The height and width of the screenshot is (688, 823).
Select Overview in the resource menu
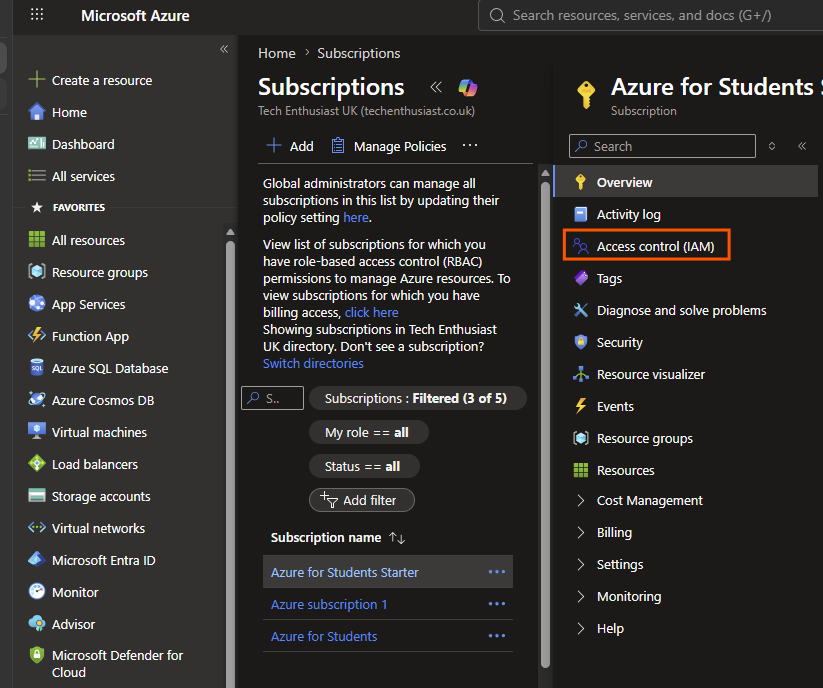[x=687, y=182]
